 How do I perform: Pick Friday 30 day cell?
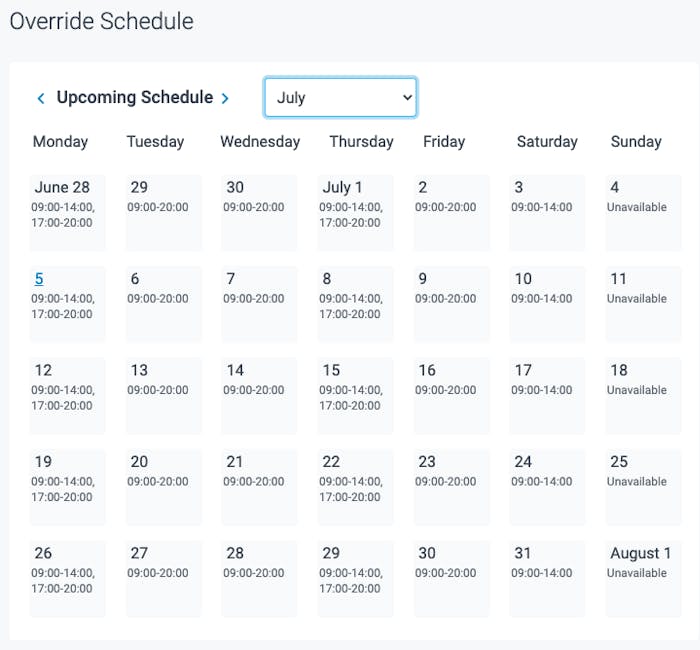coord(451,578)
